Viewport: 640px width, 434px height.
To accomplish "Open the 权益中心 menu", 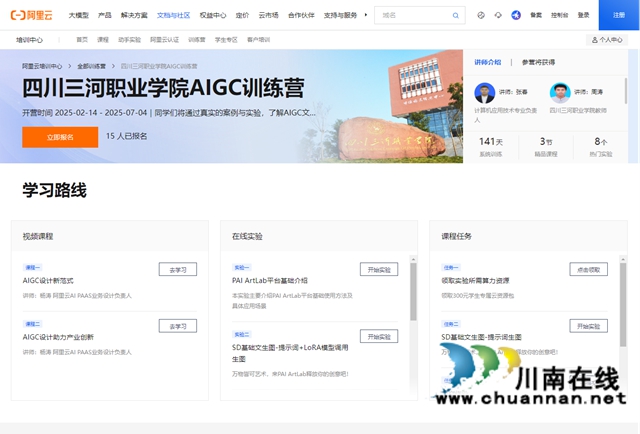I will click(x=213, y=15).
